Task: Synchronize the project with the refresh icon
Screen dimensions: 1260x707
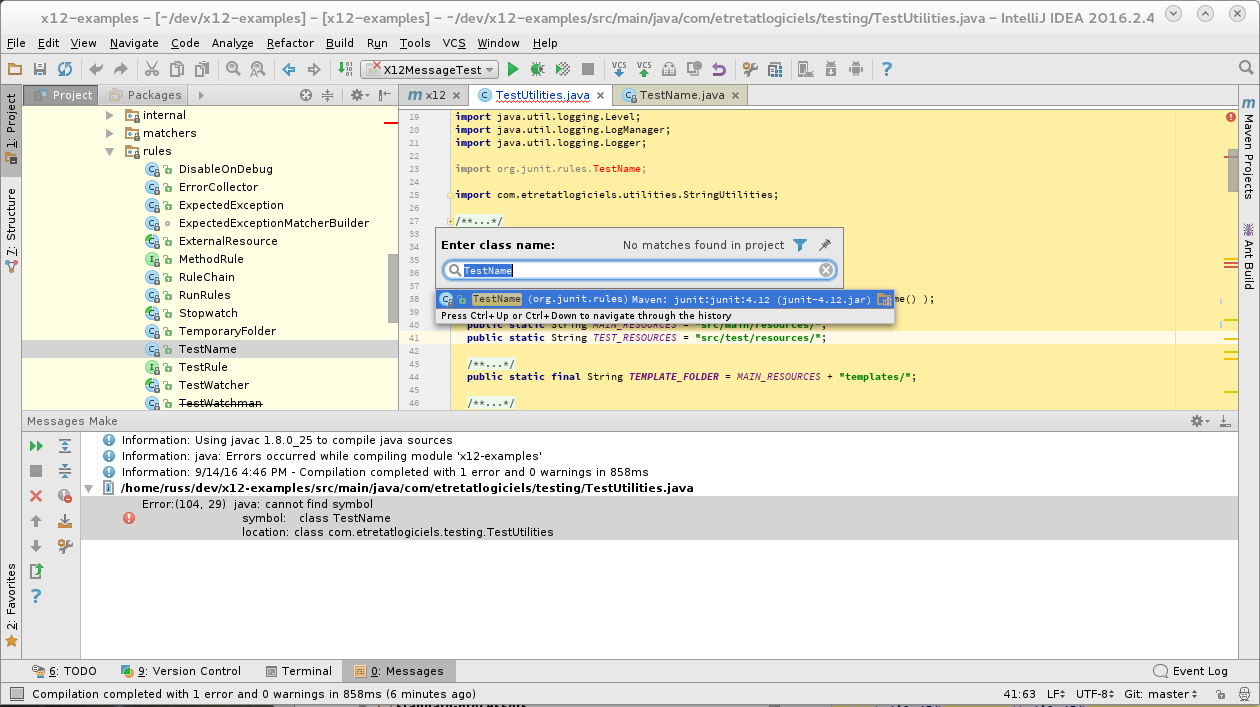Action: point(65,69)
